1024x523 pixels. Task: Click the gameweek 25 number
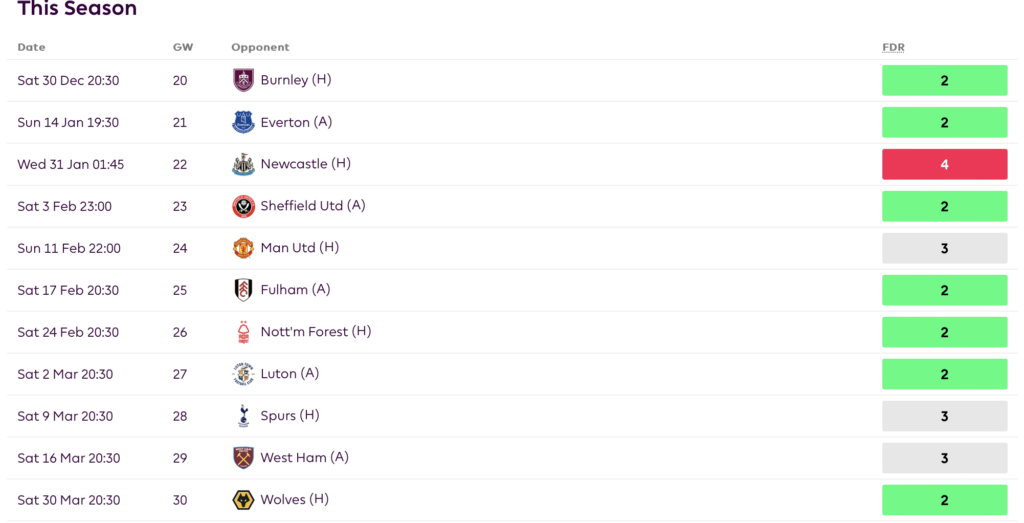[180, 290]
